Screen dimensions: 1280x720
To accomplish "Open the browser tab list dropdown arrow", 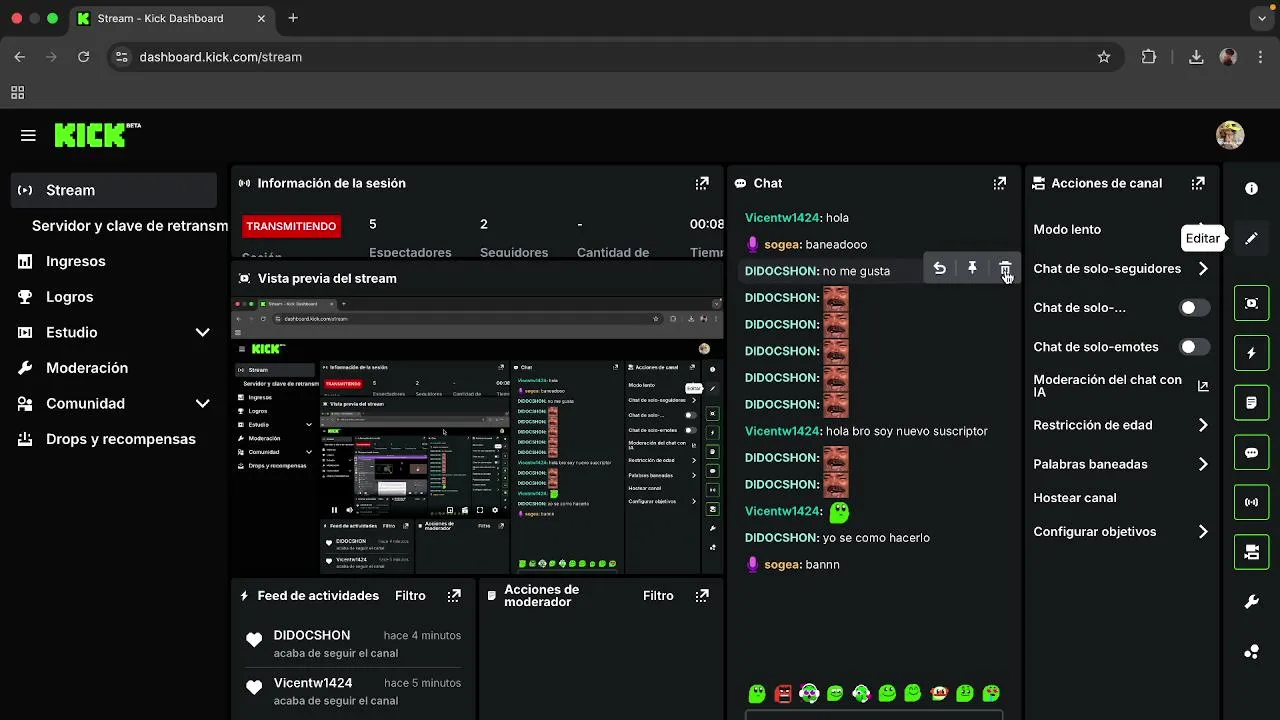I will click(x=1262, y=18).
